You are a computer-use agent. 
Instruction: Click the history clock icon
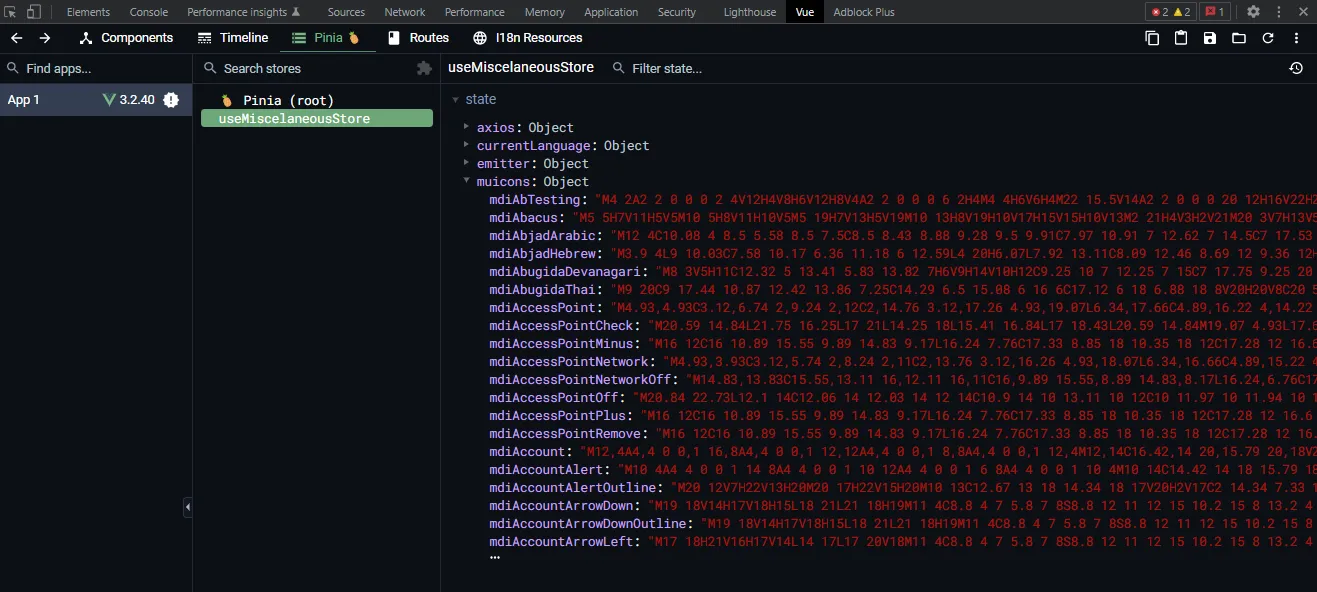tap(1296, 68)
